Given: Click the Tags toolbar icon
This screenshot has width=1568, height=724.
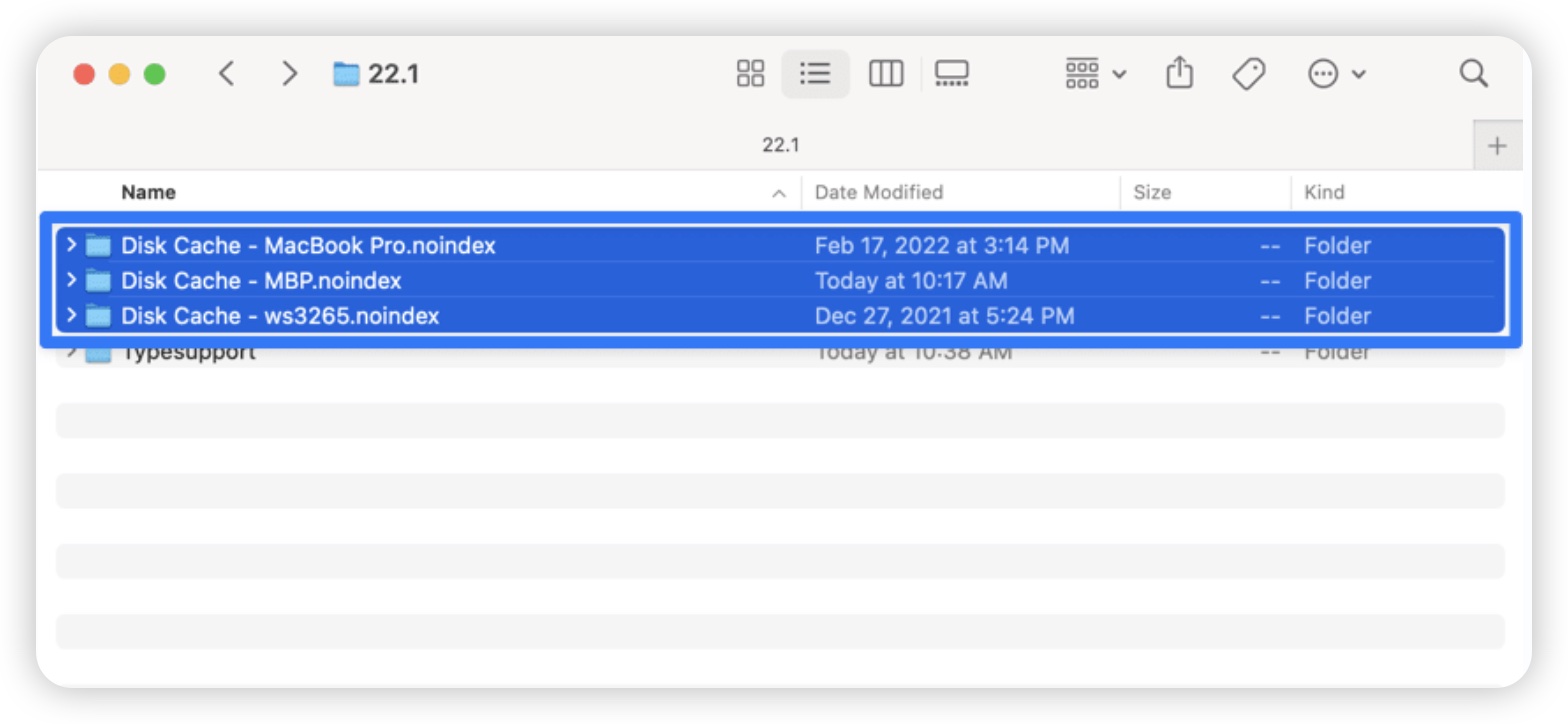Looking at the screenshot, I should pos(1248,73).
